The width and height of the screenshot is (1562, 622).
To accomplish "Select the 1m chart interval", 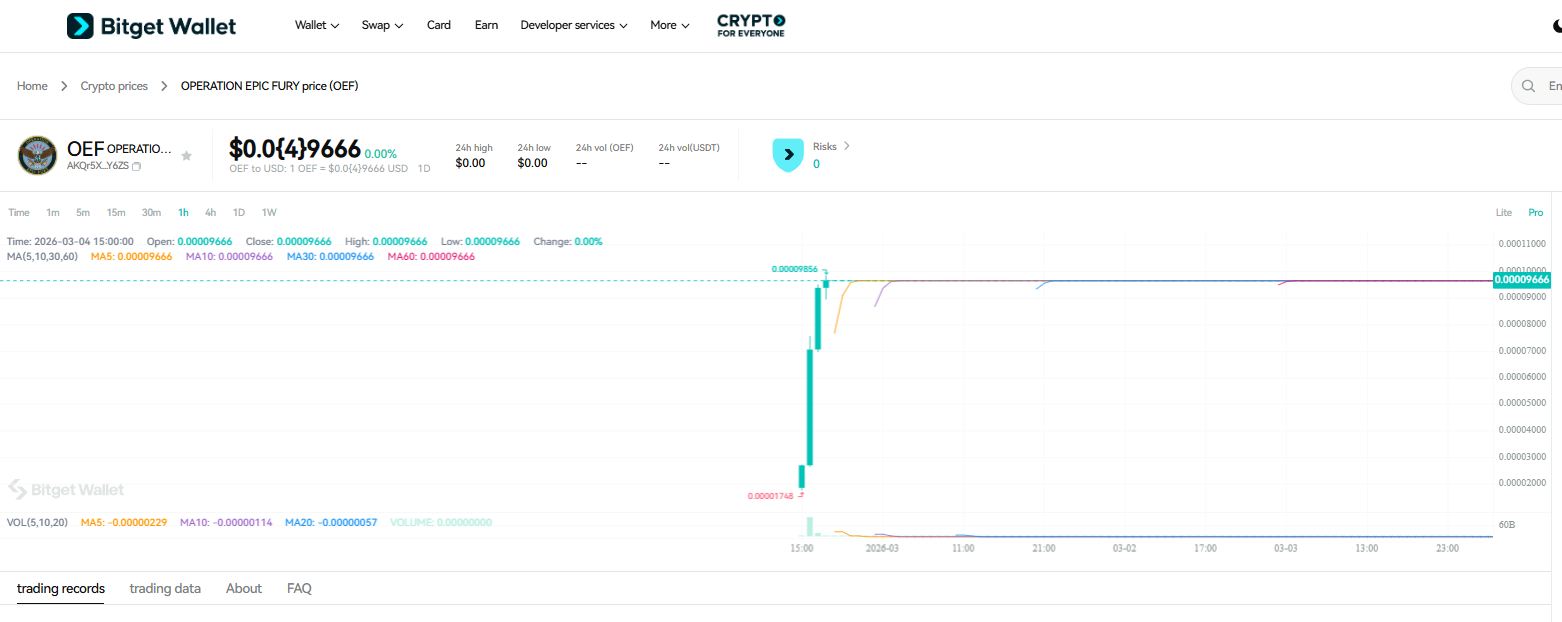I will 53,212.
